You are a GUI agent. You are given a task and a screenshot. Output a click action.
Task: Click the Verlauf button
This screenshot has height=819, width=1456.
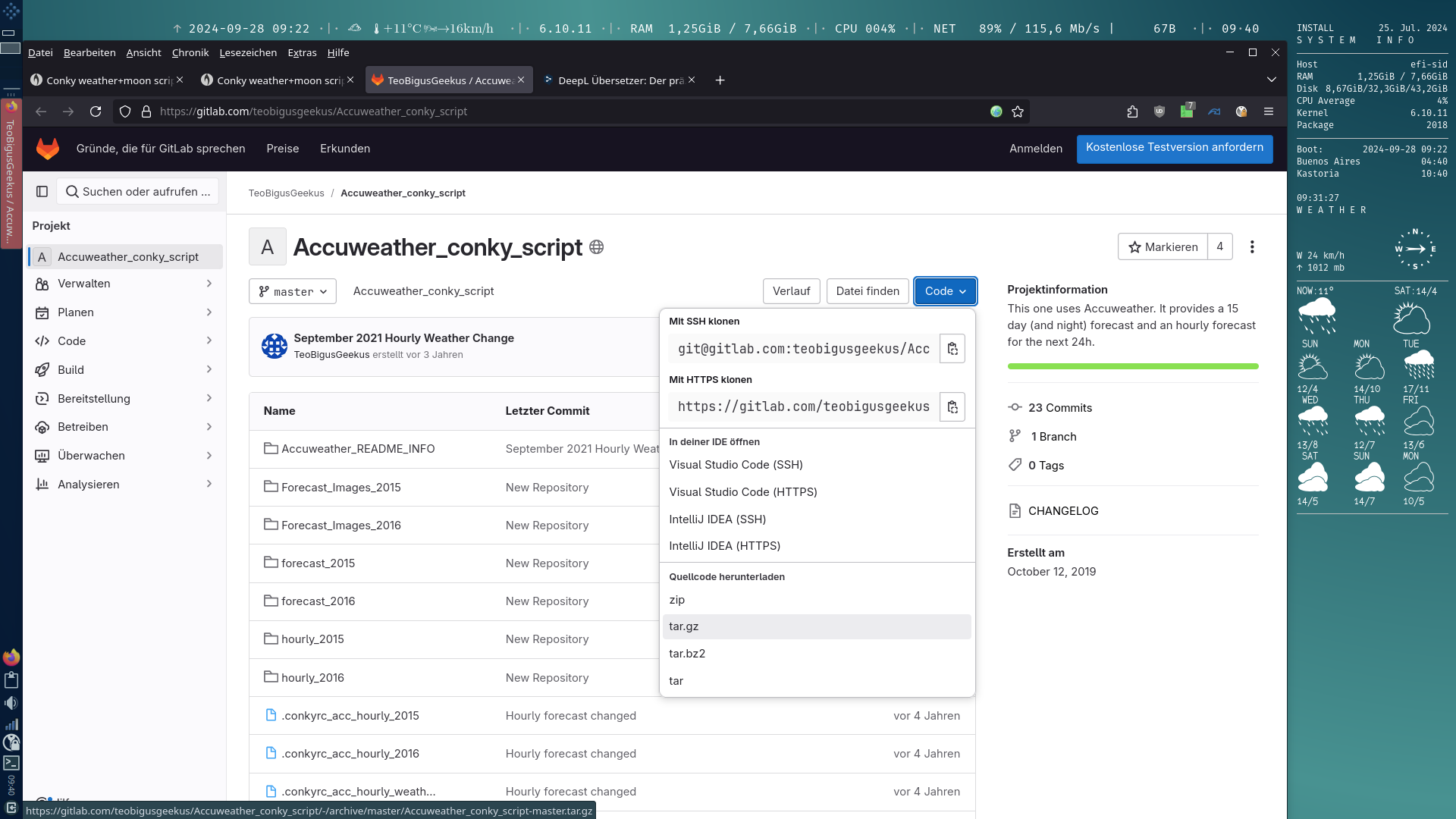pos(791,291)
